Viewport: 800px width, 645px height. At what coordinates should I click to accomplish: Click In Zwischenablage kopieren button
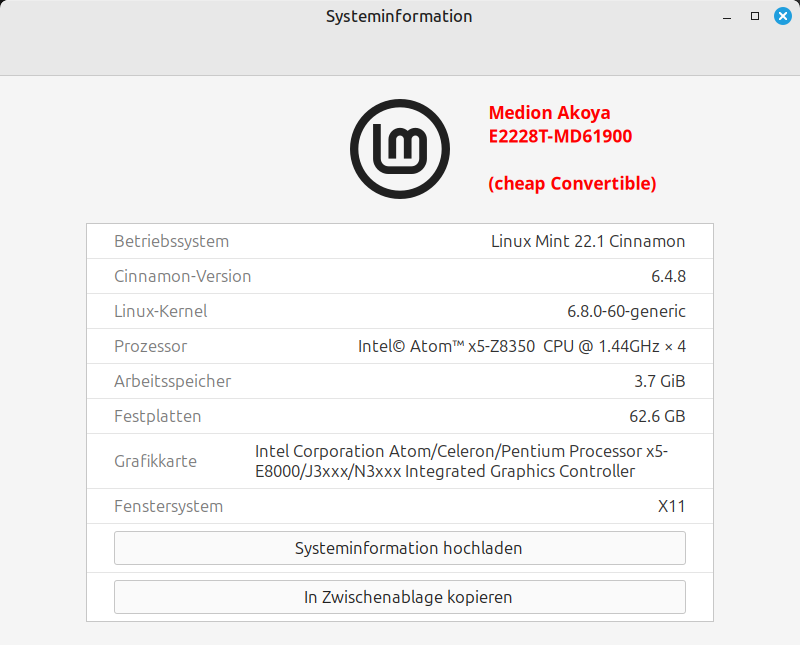click(399, 597)
